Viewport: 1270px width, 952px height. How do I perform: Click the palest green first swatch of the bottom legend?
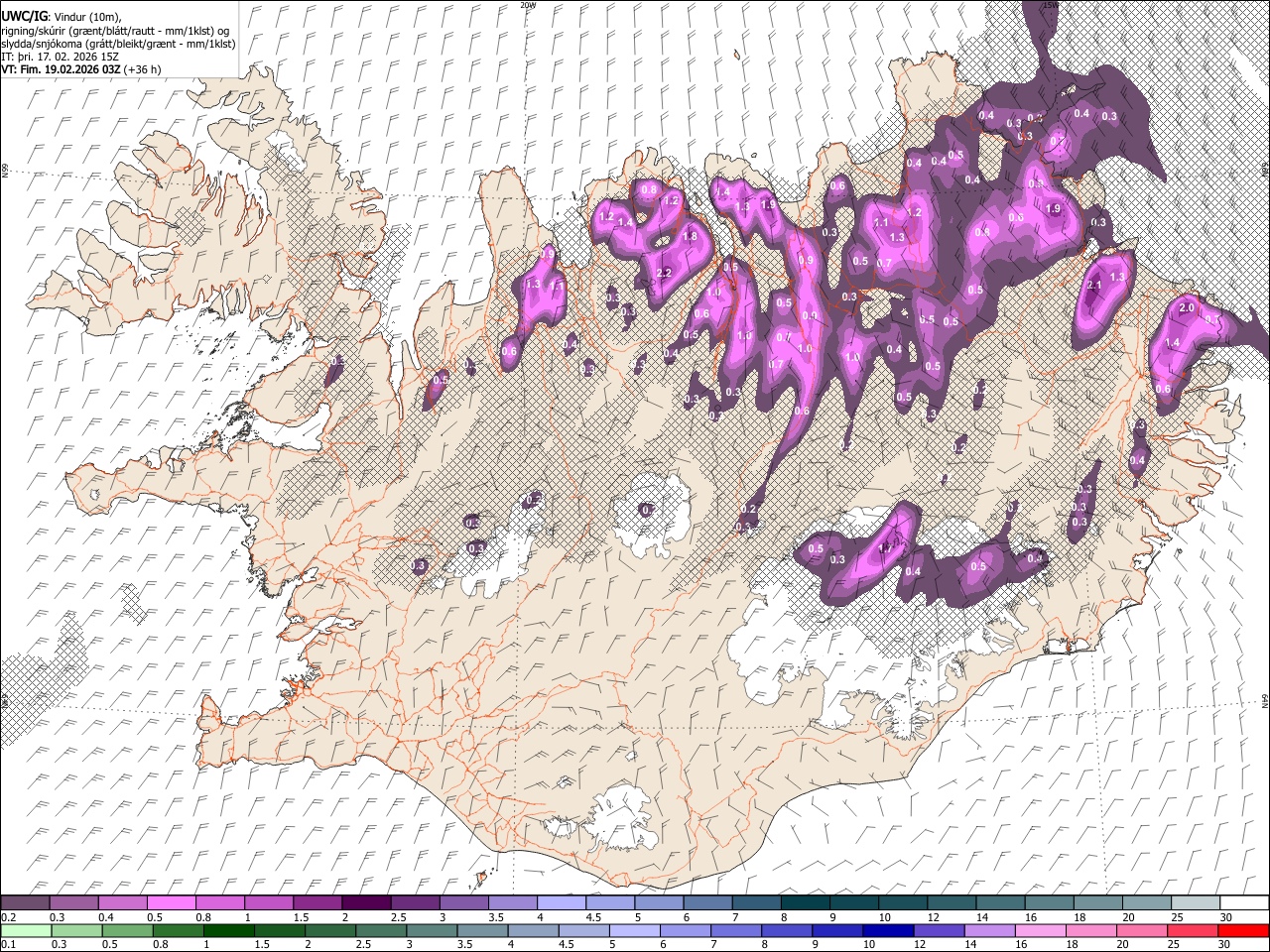tap(26, 930)
